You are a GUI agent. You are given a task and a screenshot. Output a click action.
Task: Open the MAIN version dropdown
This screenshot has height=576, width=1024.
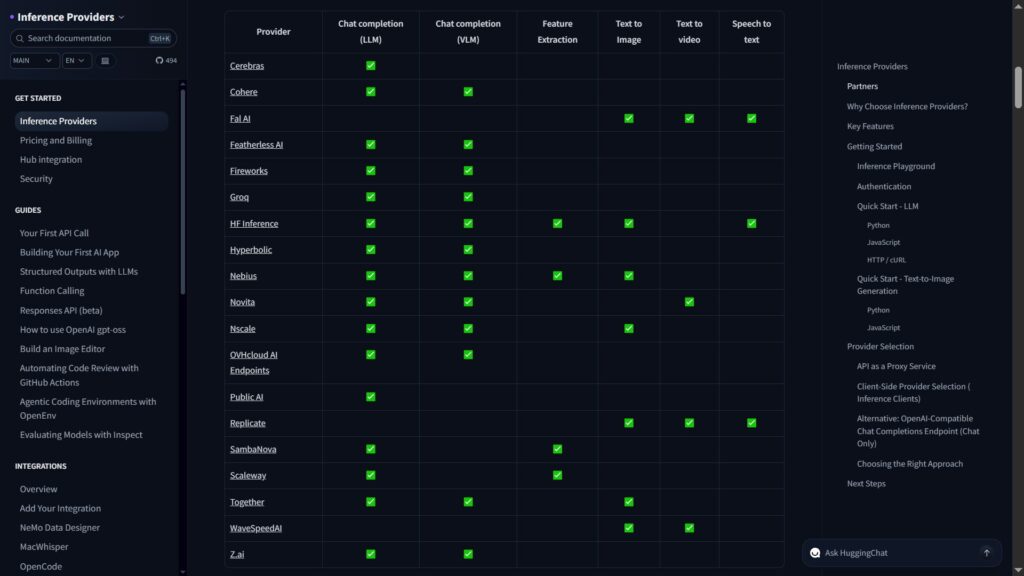coord(35,60)
